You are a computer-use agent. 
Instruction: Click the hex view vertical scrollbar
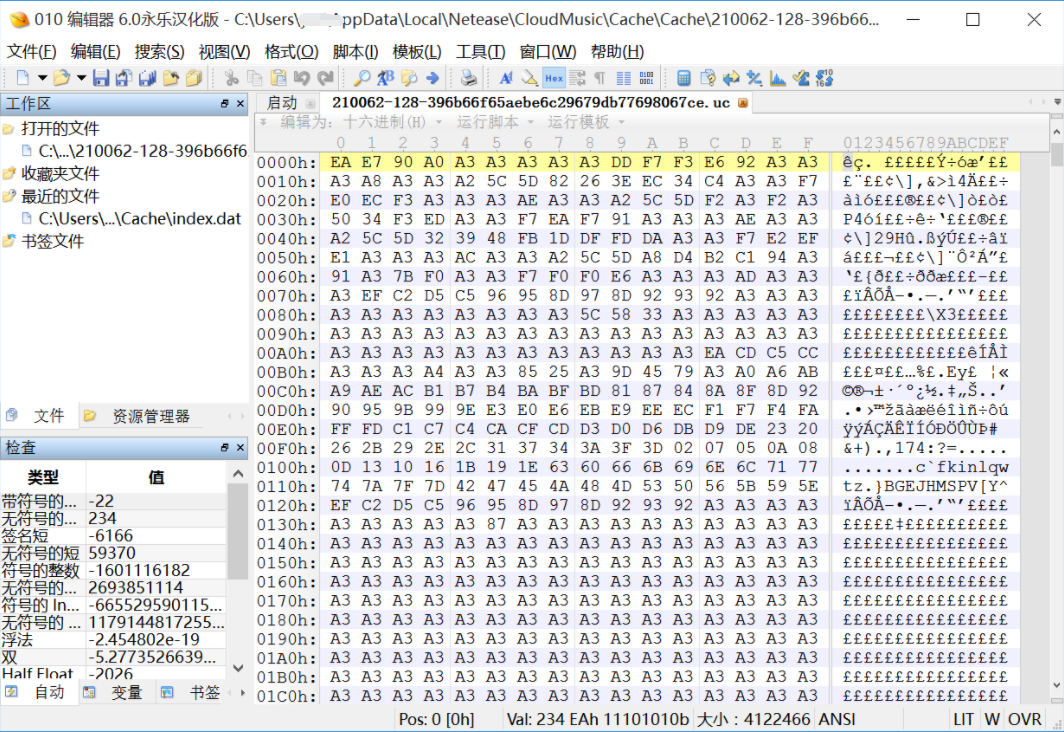[1057, 407]
